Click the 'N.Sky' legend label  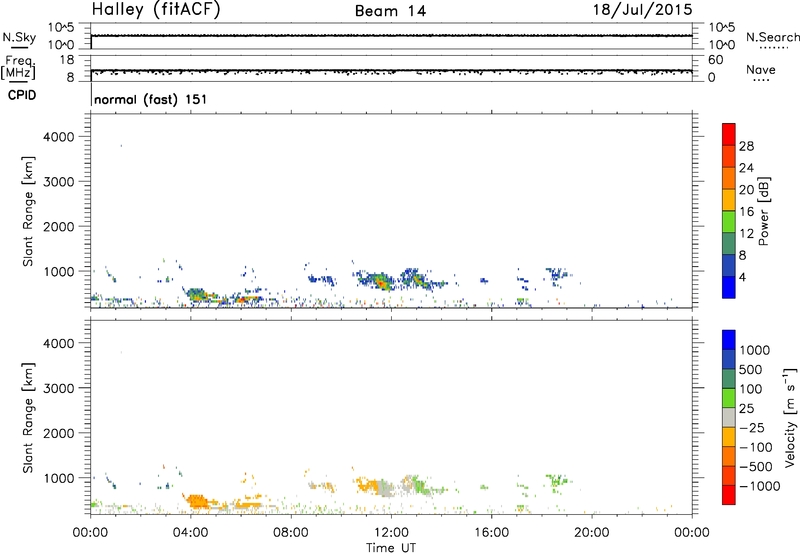pyautogui.click(x=19, y=37)
